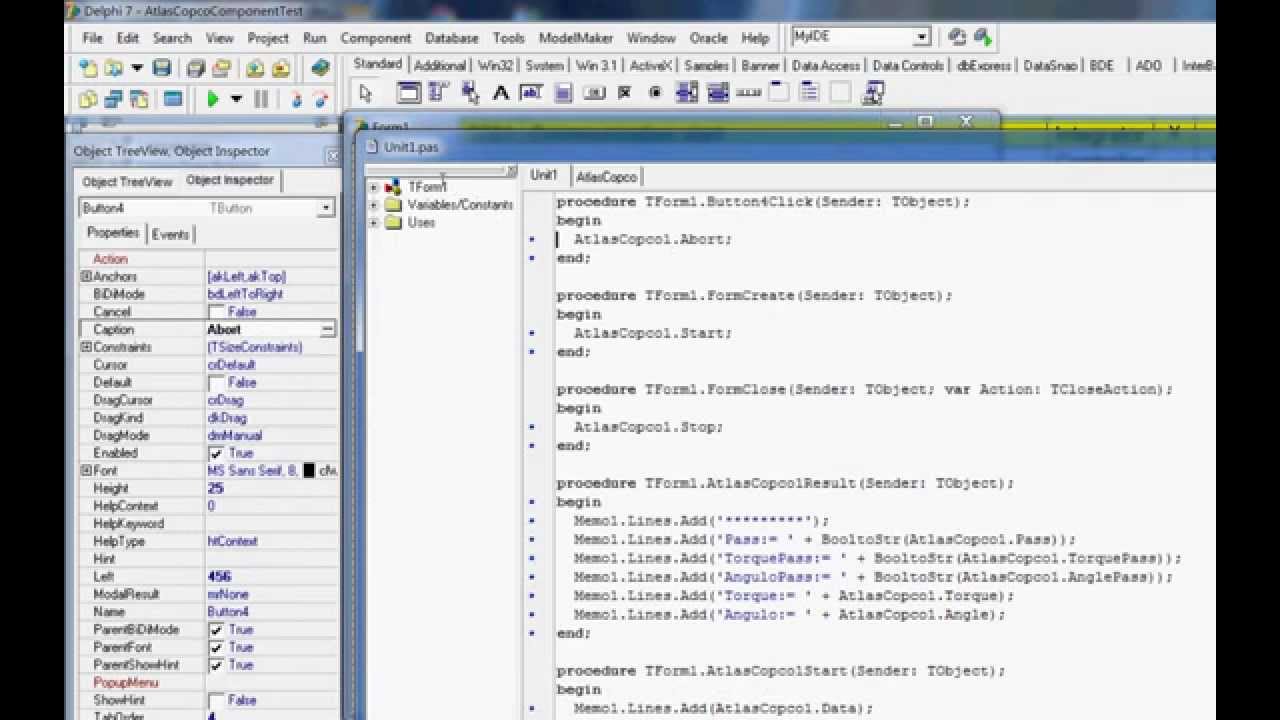Image resolution: width=1280 pixels, height=720 pixels.
Task: Click the Save All toolbar icon
Action: tap(195, 69)
